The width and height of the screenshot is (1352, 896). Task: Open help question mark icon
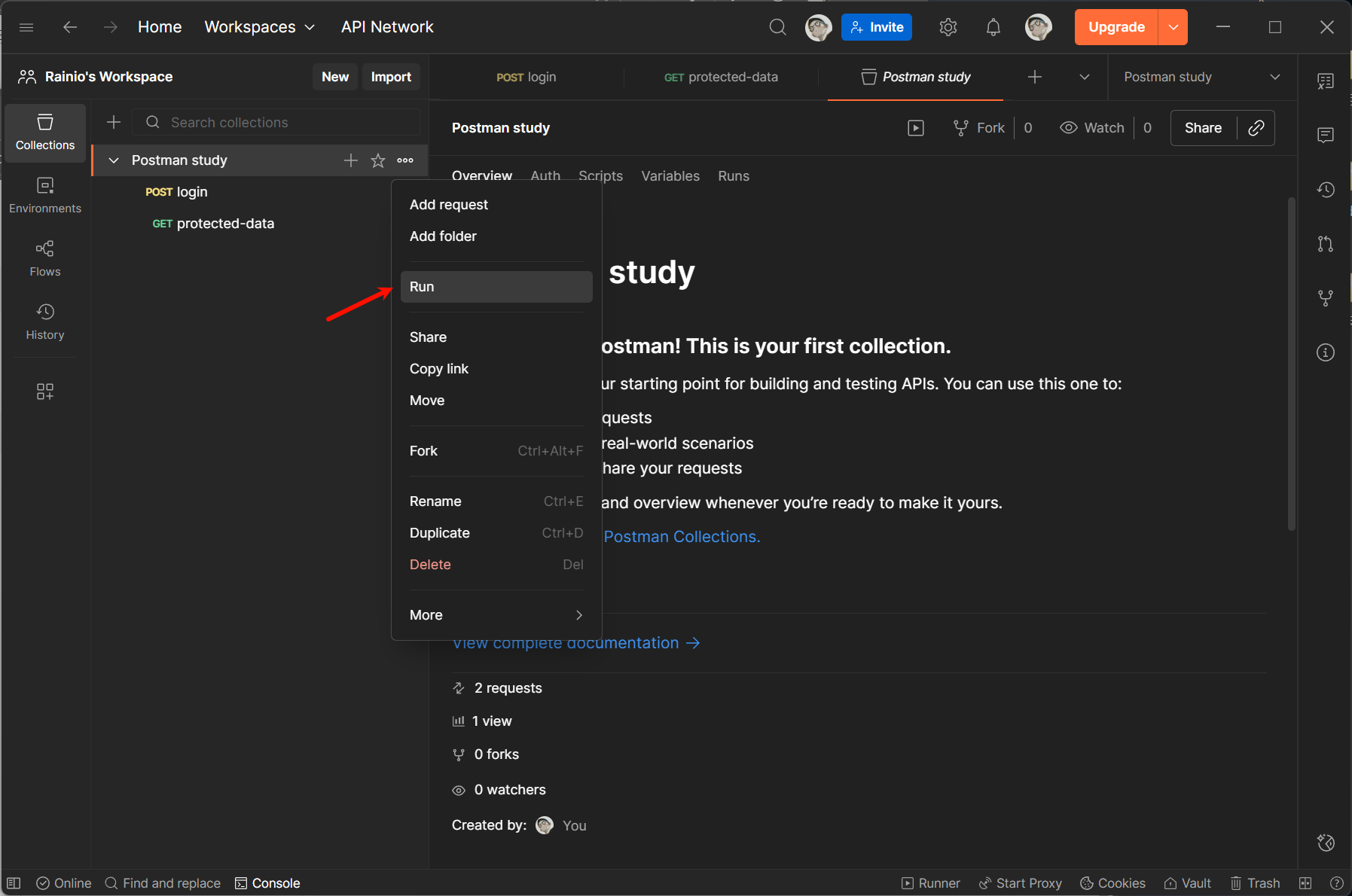tap(1336, 883)
